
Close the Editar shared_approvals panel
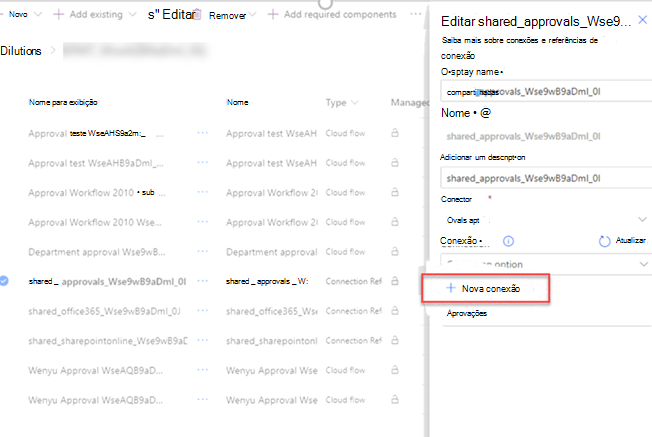click(x=642, y=20)
